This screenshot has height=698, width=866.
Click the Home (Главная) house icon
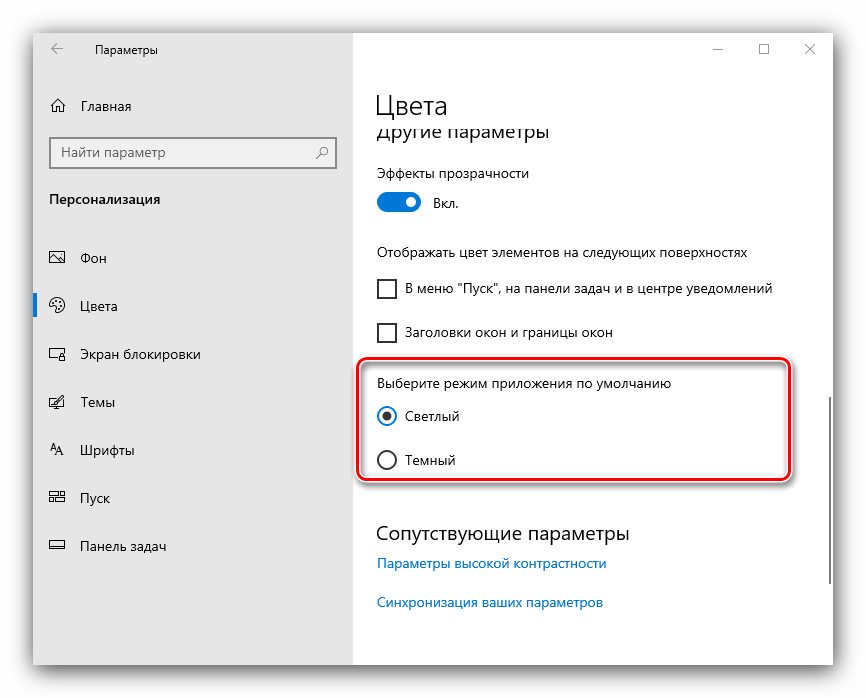(x=58, y=106)
